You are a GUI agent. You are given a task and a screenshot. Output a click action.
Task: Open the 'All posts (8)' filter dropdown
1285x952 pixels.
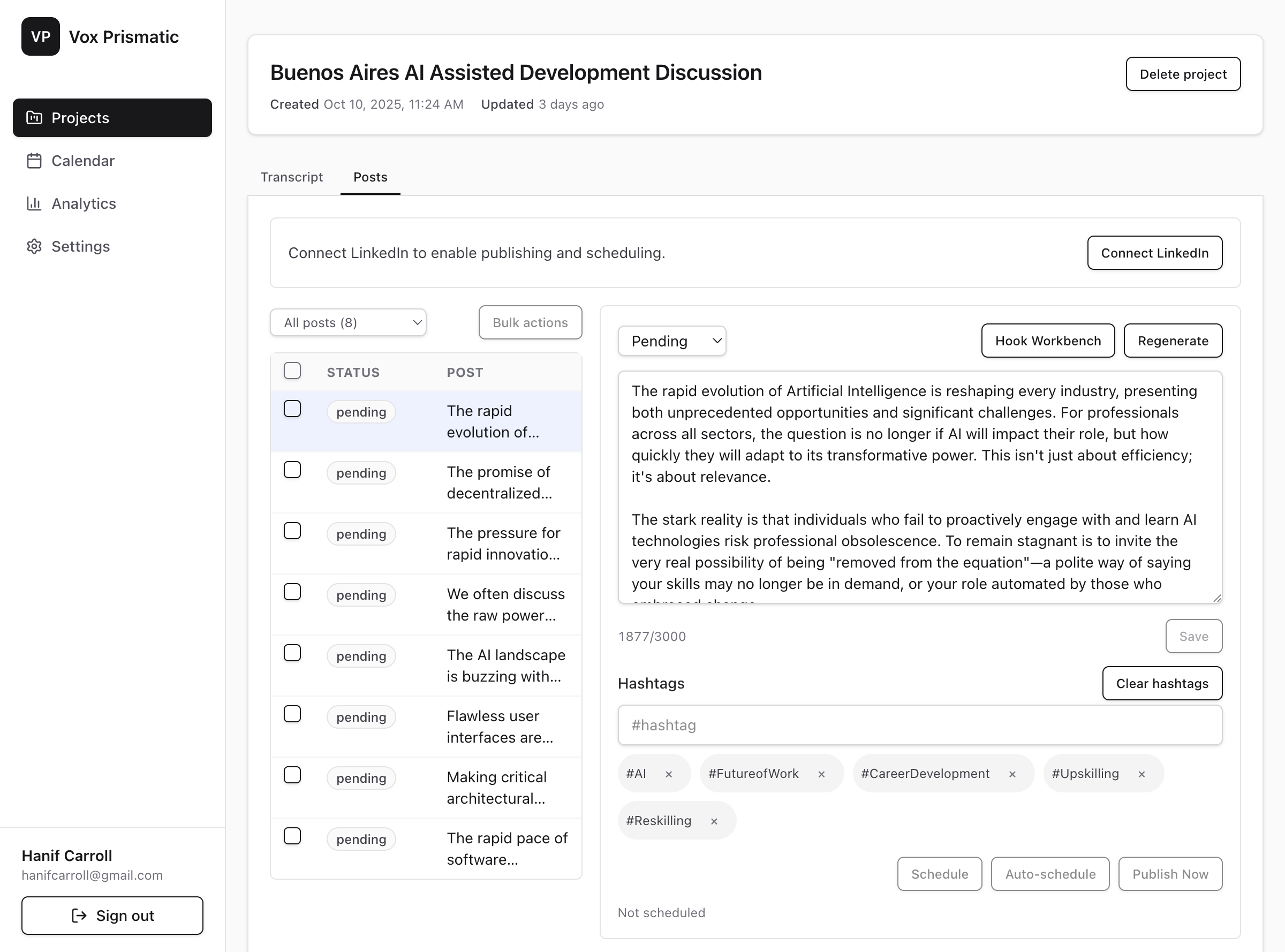point(348,322)
